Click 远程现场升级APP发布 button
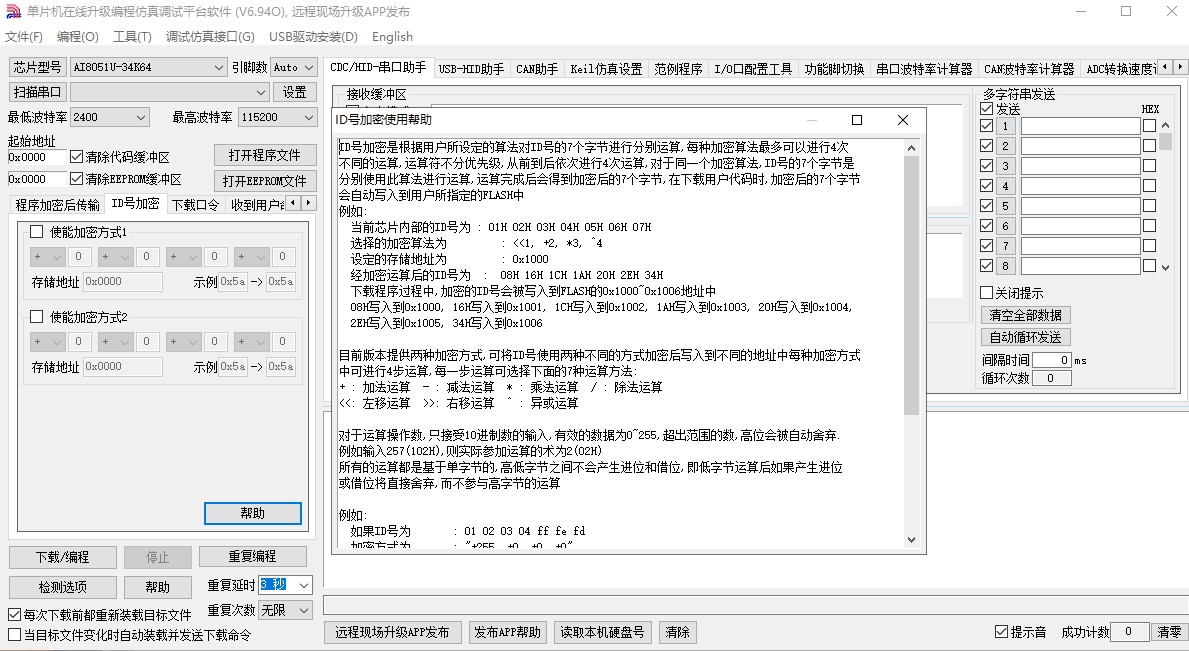 pyautogui.click(x=393, y=632)
